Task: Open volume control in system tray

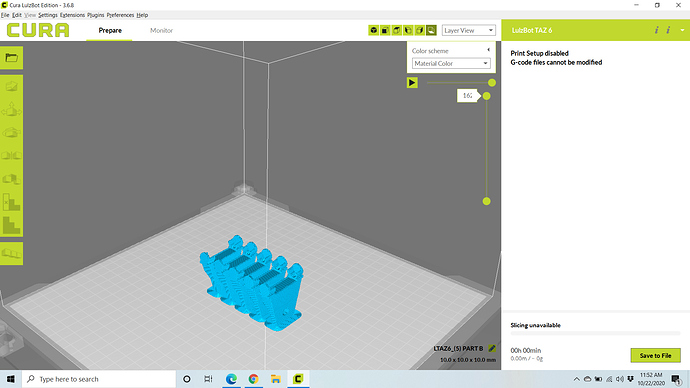Action: 620,379
